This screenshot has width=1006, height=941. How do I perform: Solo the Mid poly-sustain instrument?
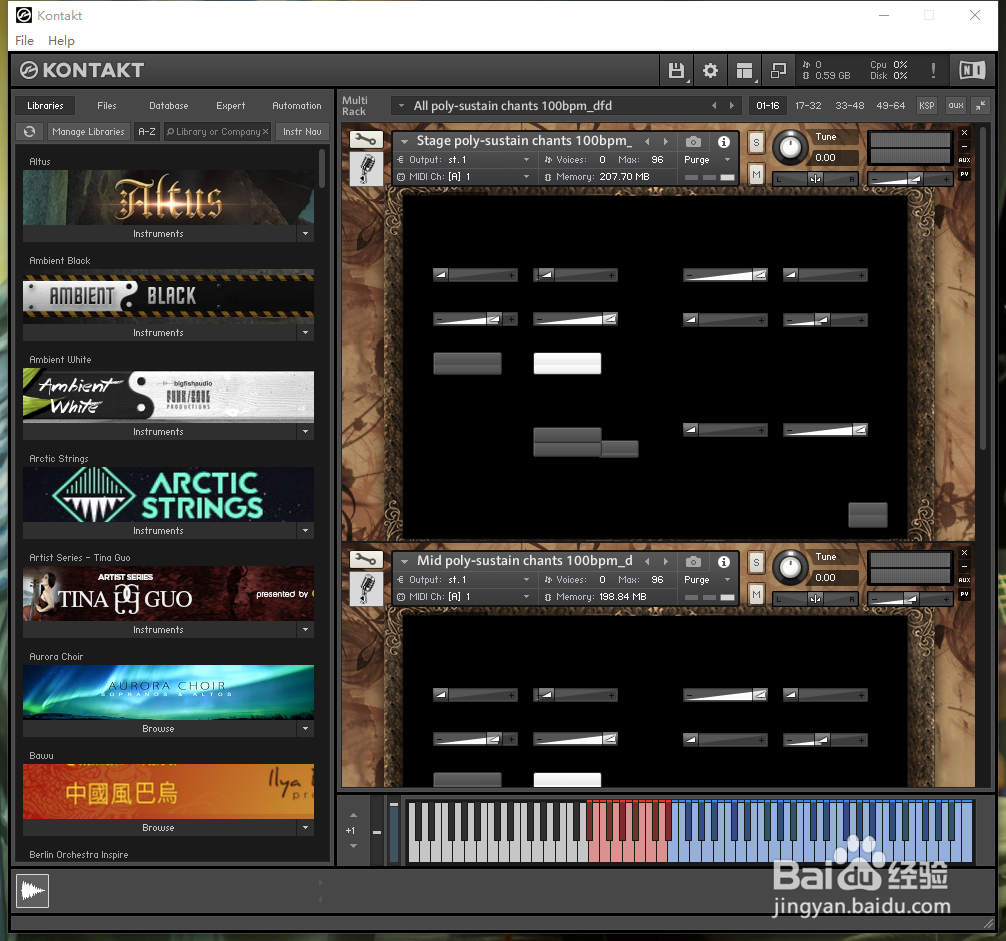[756, 563]
